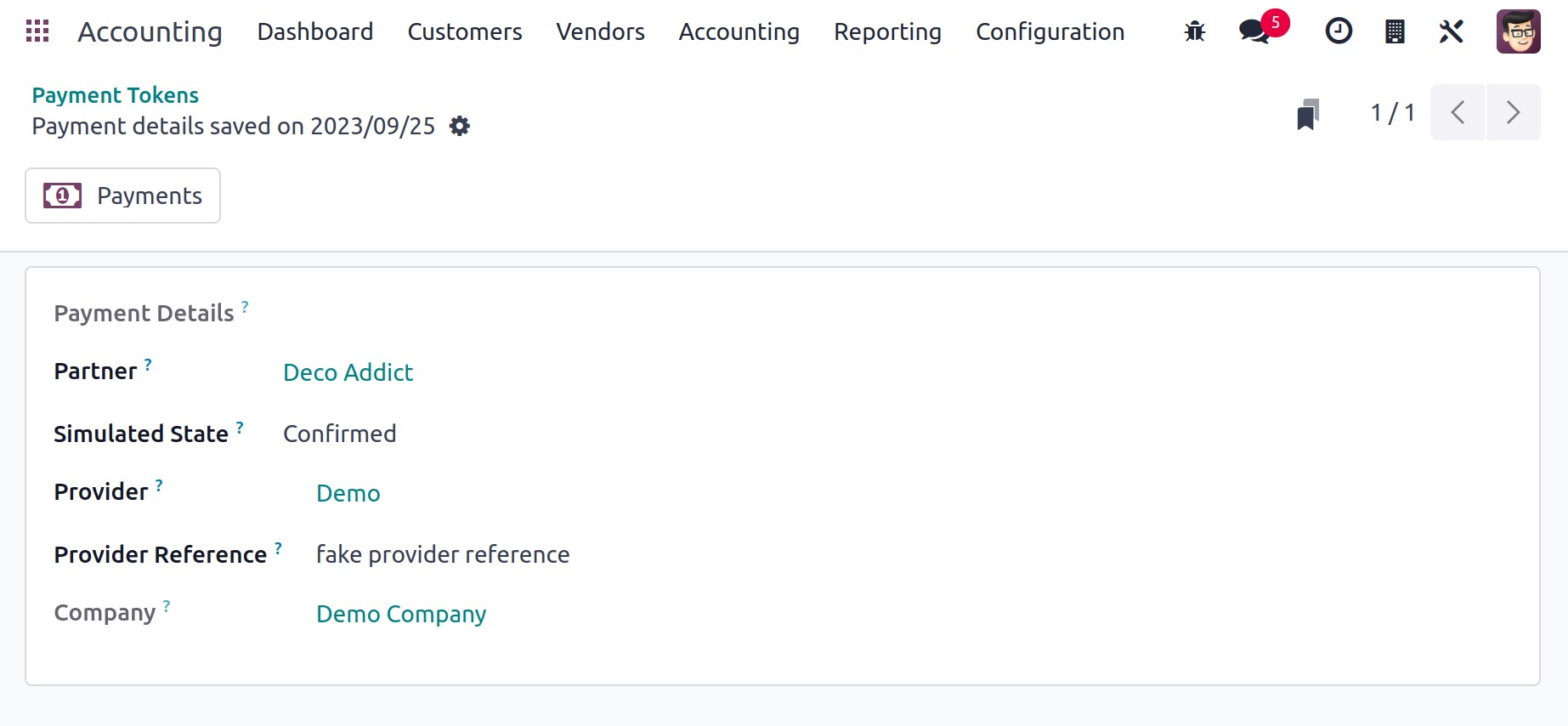The image size is (1568, 726).
Task: Open the conversations chat messages icon
Action: click(1254, 31)
